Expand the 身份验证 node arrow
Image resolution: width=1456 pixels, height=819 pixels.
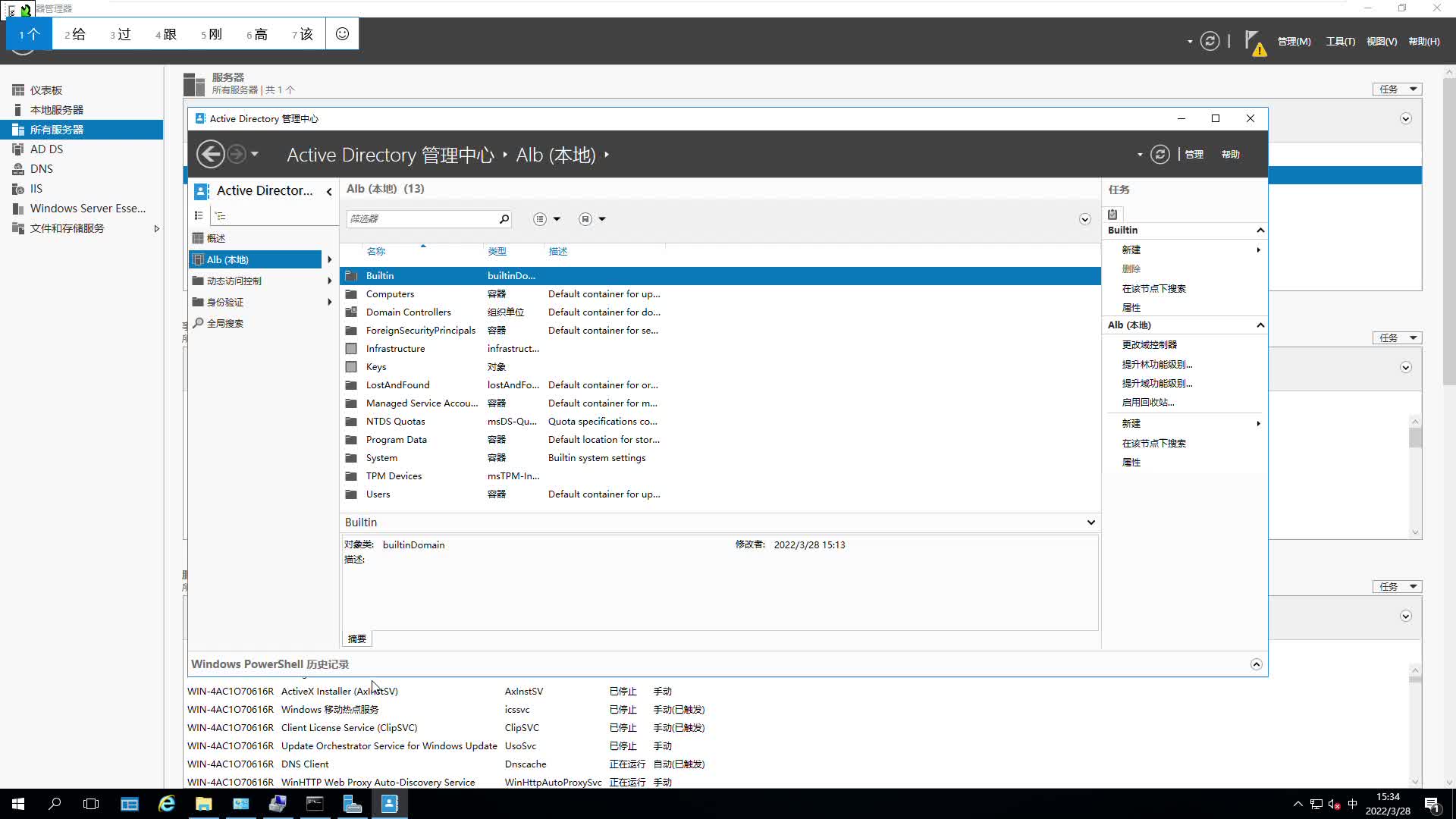pyautogui.click(x=329, y=303)
